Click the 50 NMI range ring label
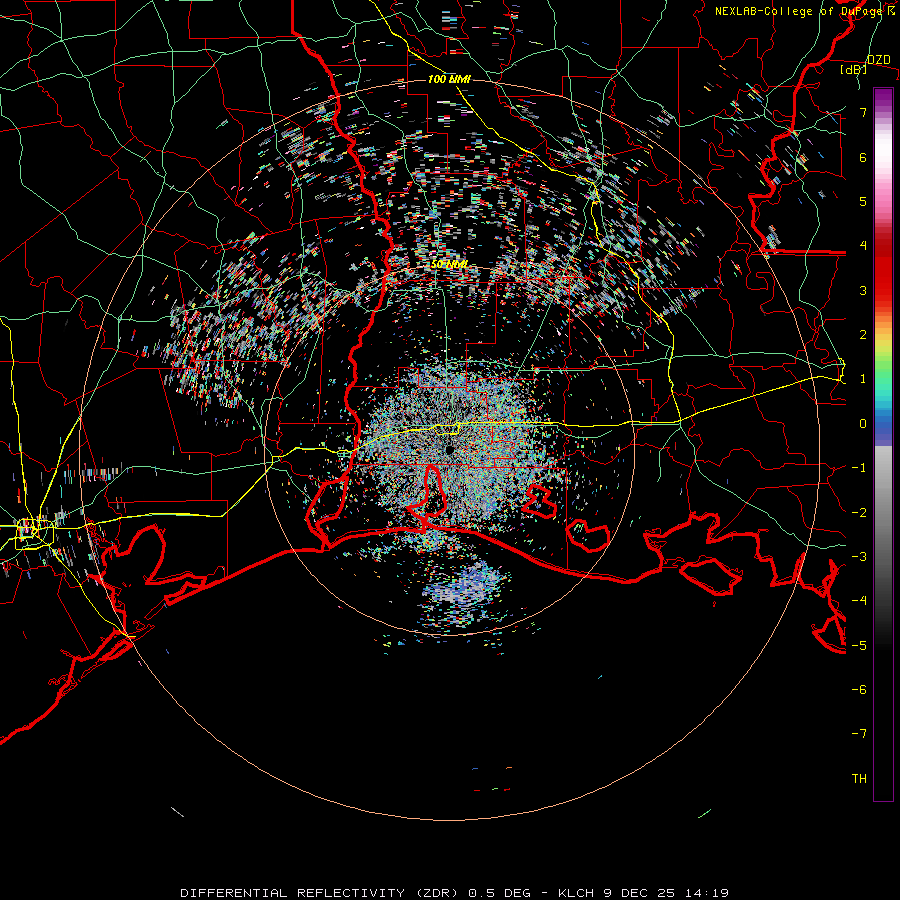The width and height of the screenshot is (900, 900). (x=449, y=265)
